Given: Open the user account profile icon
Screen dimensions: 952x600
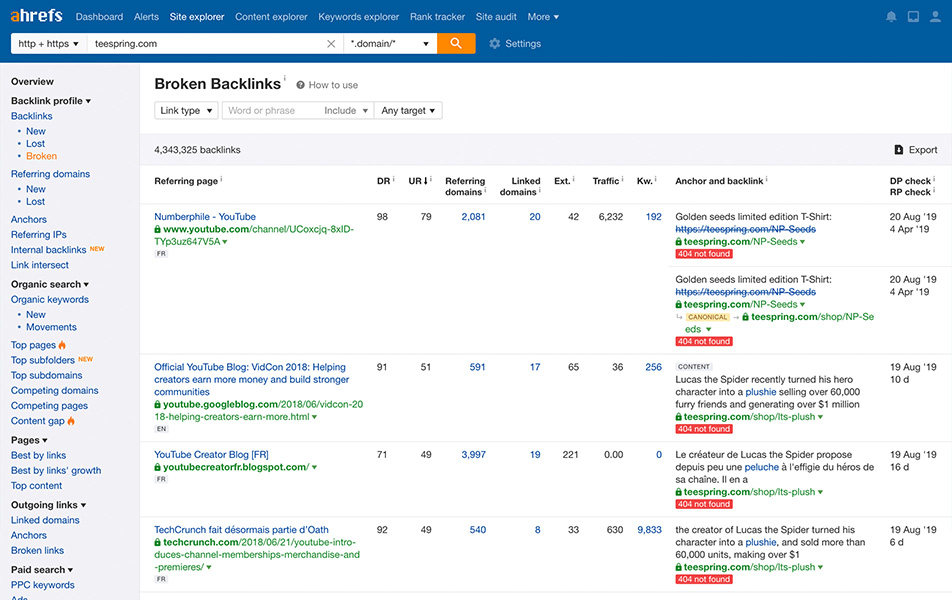Looking at the screenshot, I should [937, 14].
